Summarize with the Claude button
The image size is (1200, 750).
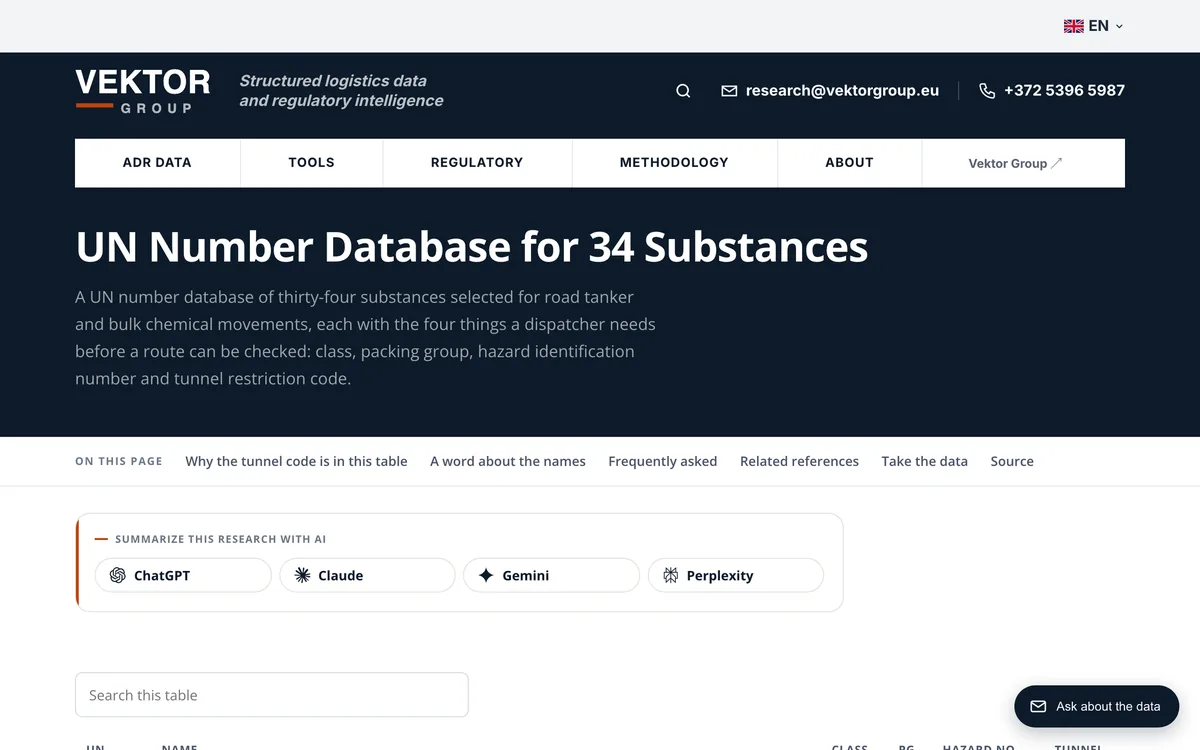coord(367,575)
